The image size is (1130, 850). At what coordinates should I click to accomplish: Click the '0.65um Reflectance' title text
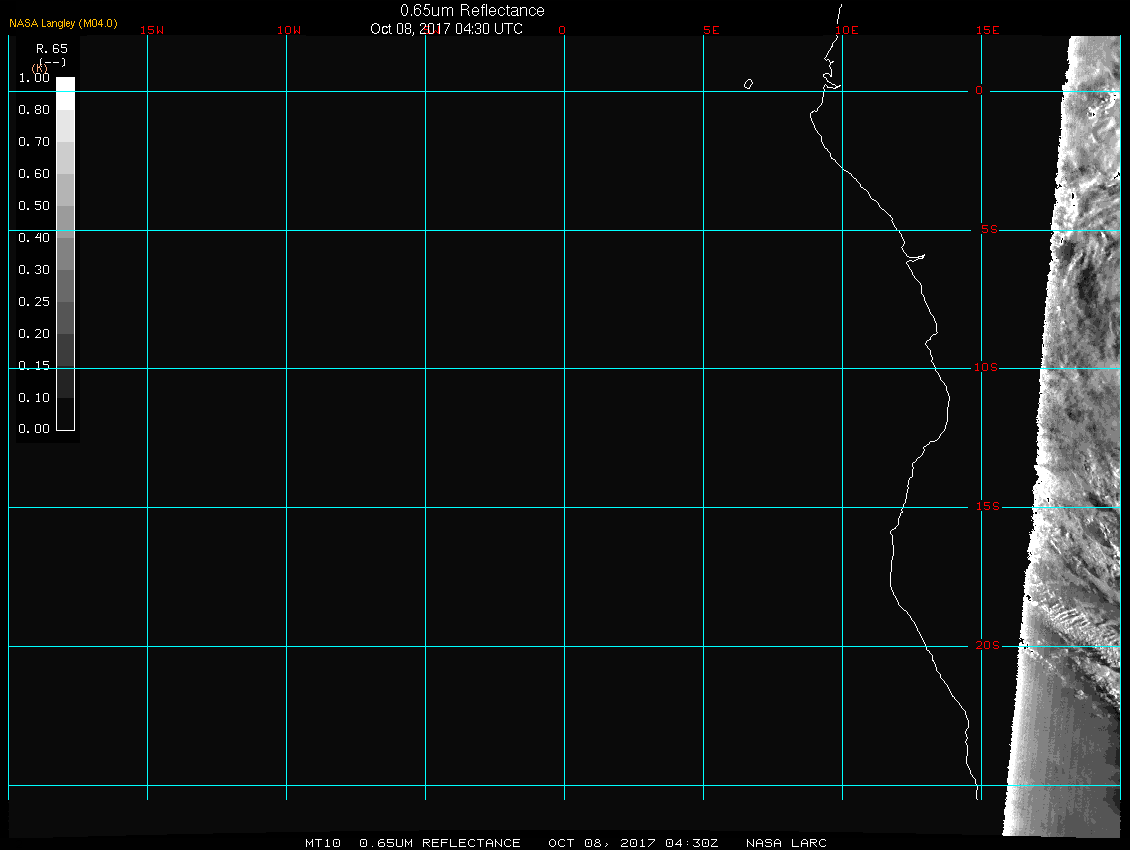pos(472,11)
